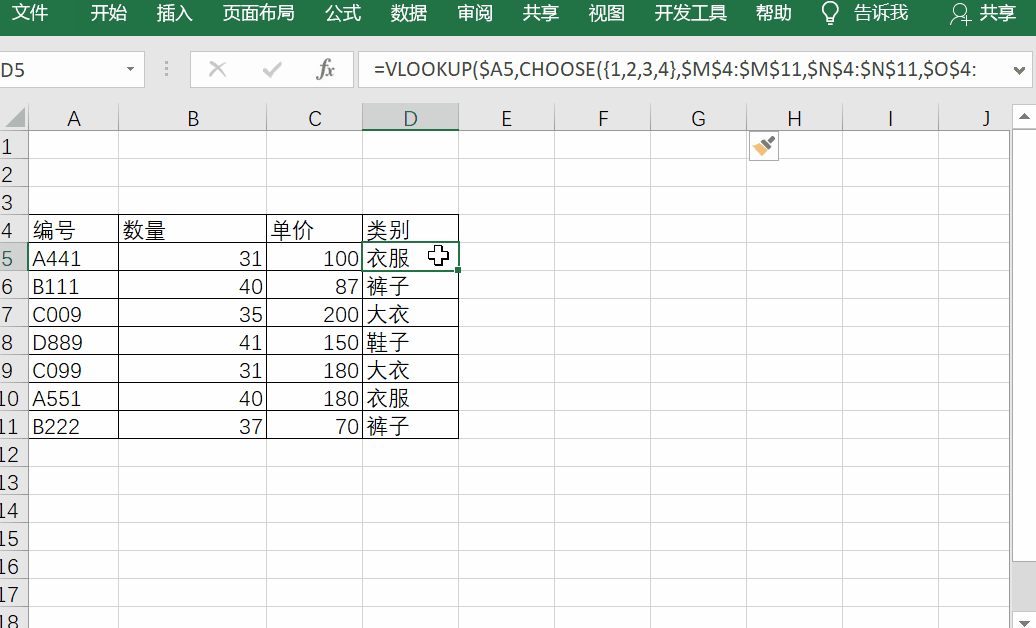Open the 帮助 ribbon tab
Screen dimensions: 1036x628
click(x=774, y=13)
